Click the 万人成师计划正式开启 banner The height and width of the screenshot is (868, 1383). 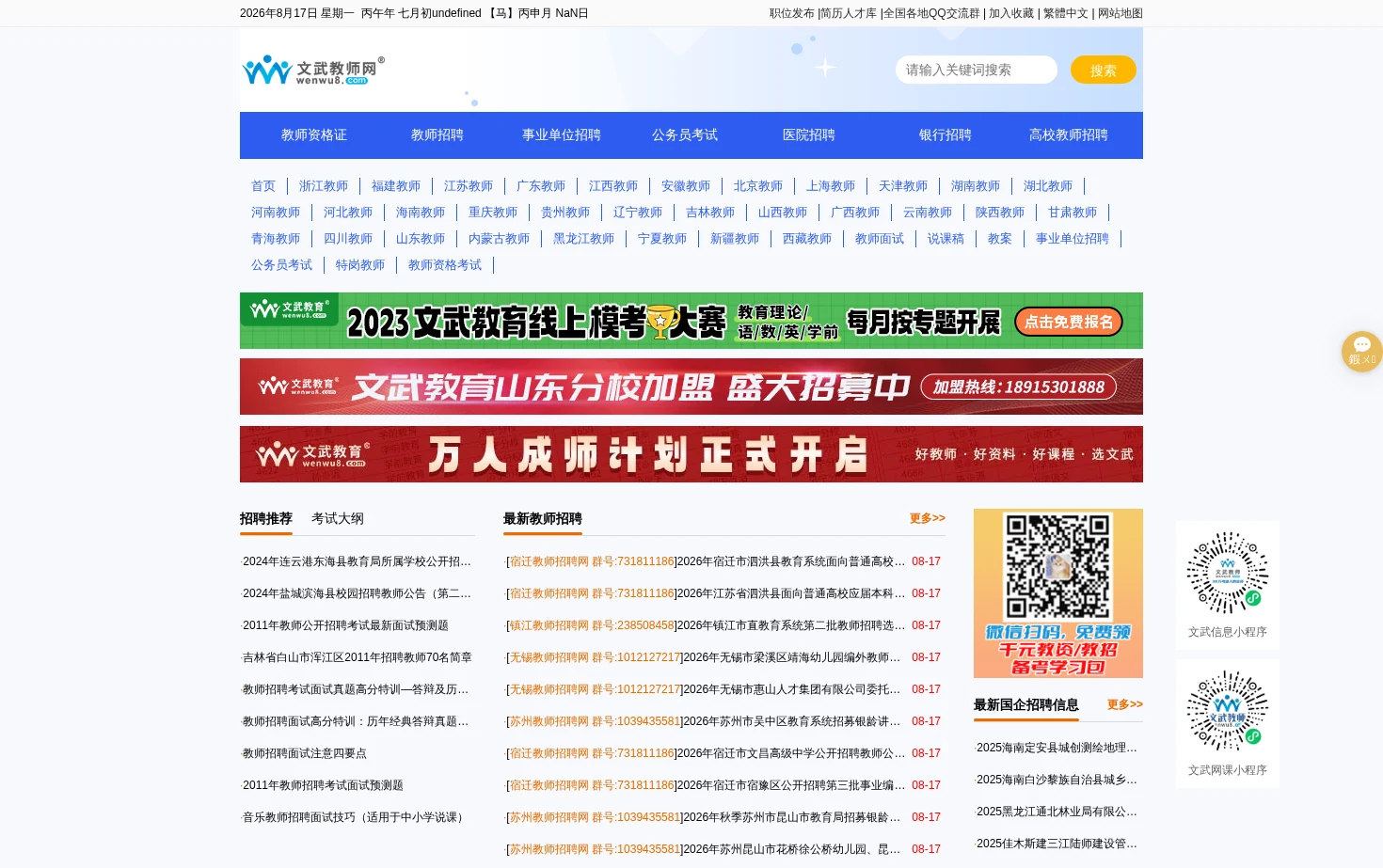[691, 454]
